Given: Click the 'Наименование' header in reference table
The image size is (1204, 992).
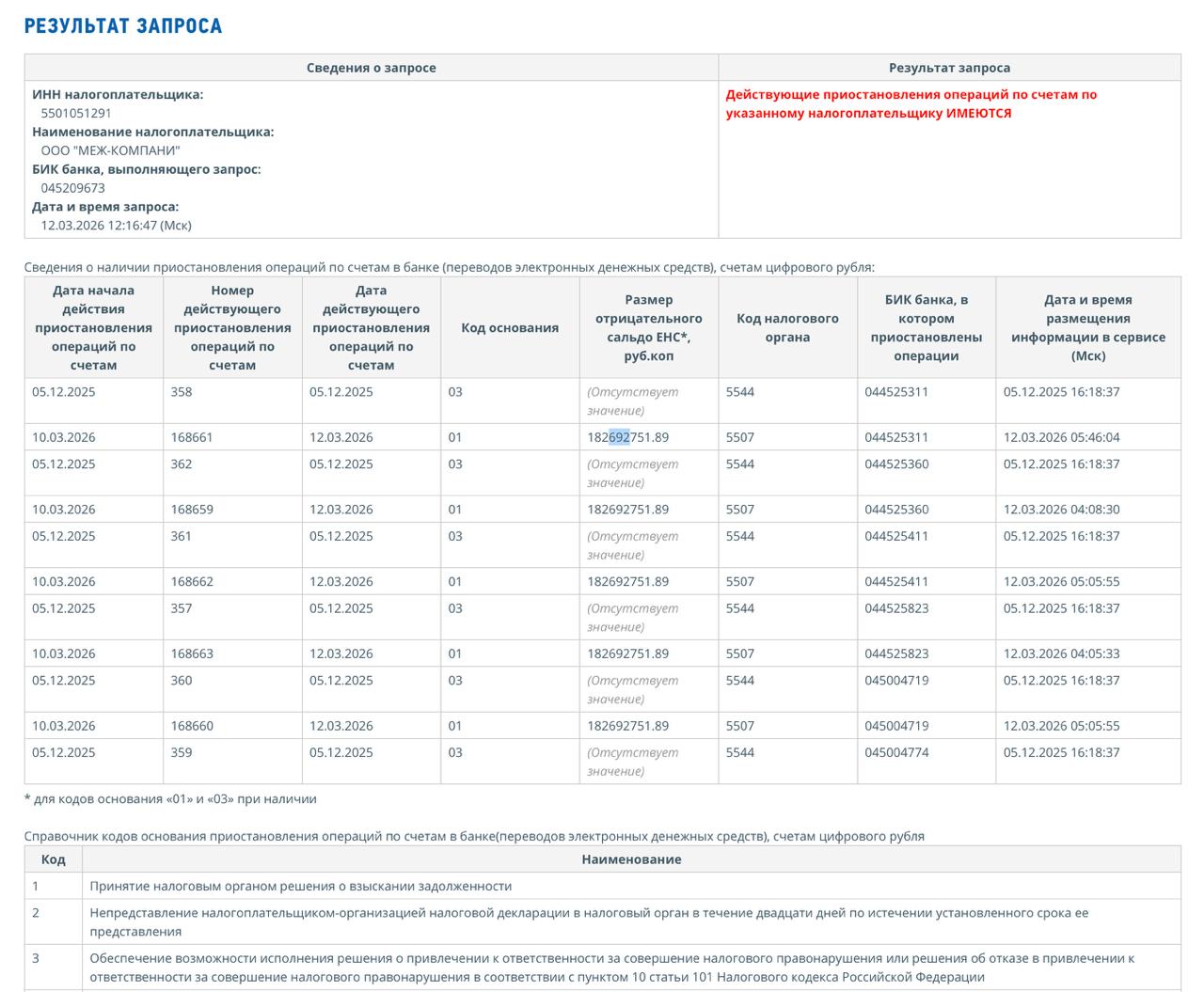Looking at the screenshot, I should coord(631,859).
